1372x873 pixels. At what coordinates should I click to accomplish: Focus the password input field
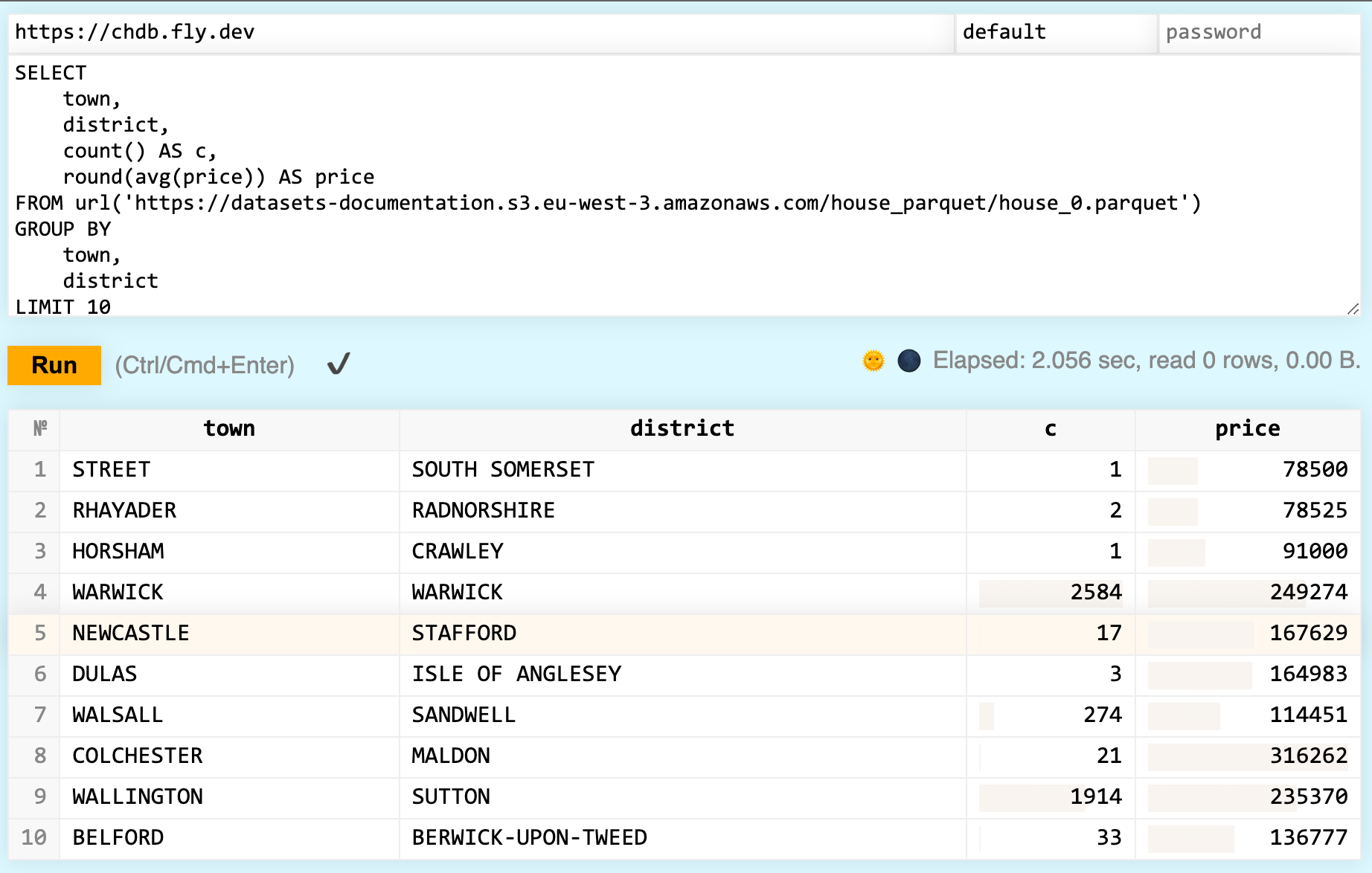point(1257,32)
